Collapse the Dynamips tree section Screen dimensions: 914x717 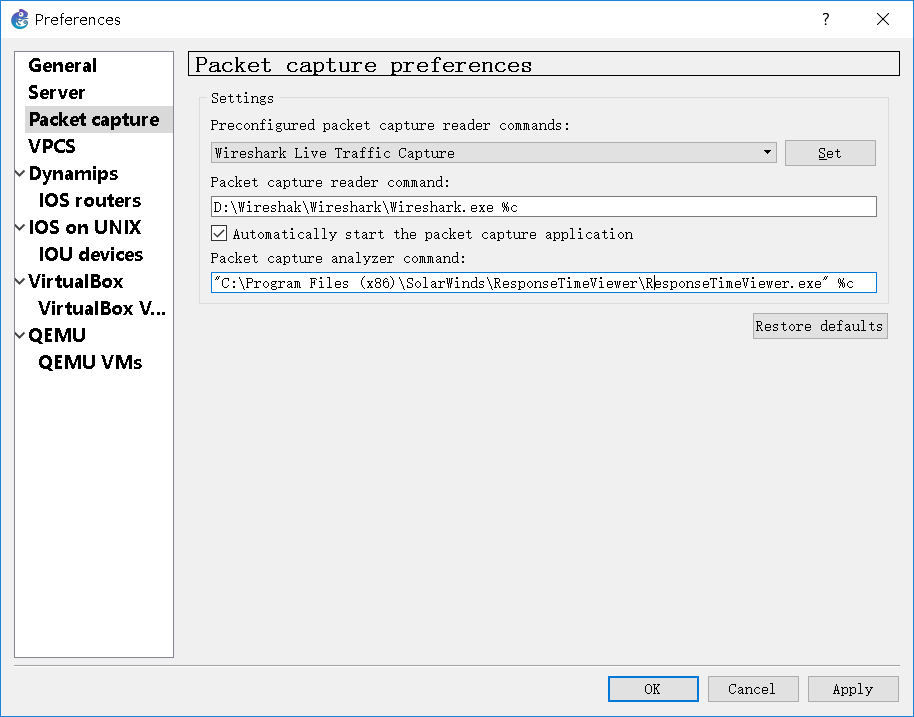(18, 173)
